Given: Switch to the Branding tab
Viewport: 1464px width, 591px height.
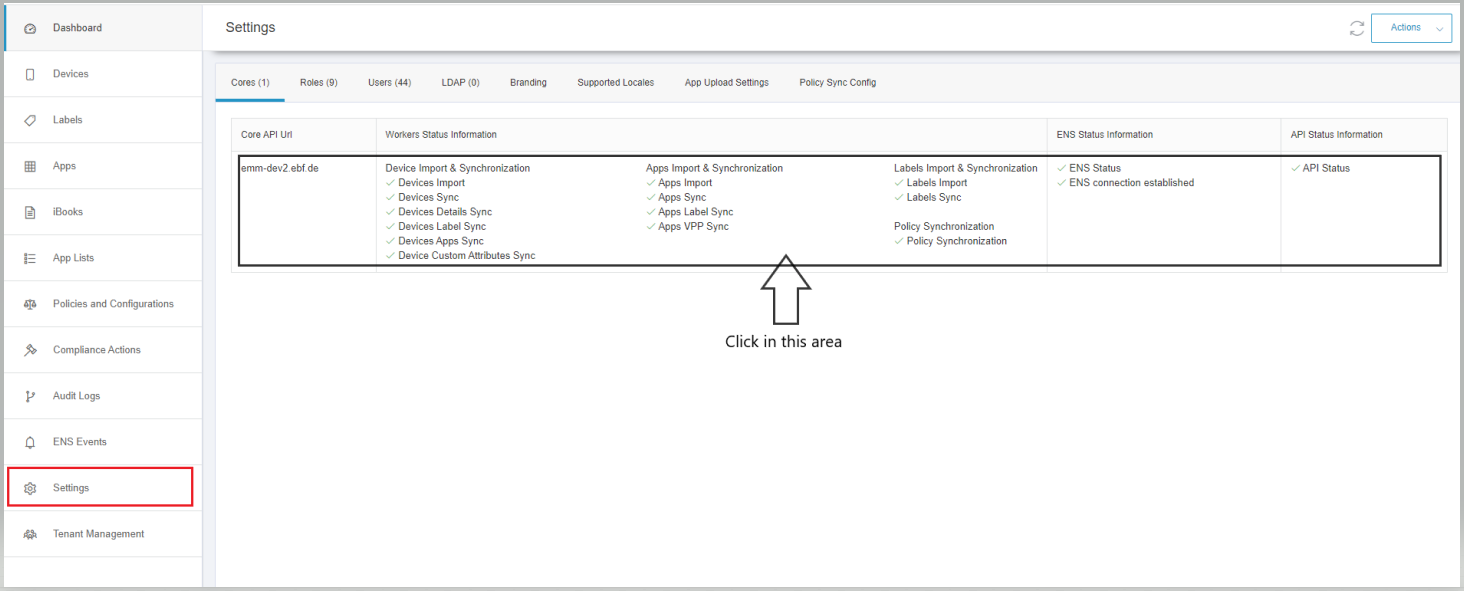Looking at the screenshot, I should [x=528, y=83].
